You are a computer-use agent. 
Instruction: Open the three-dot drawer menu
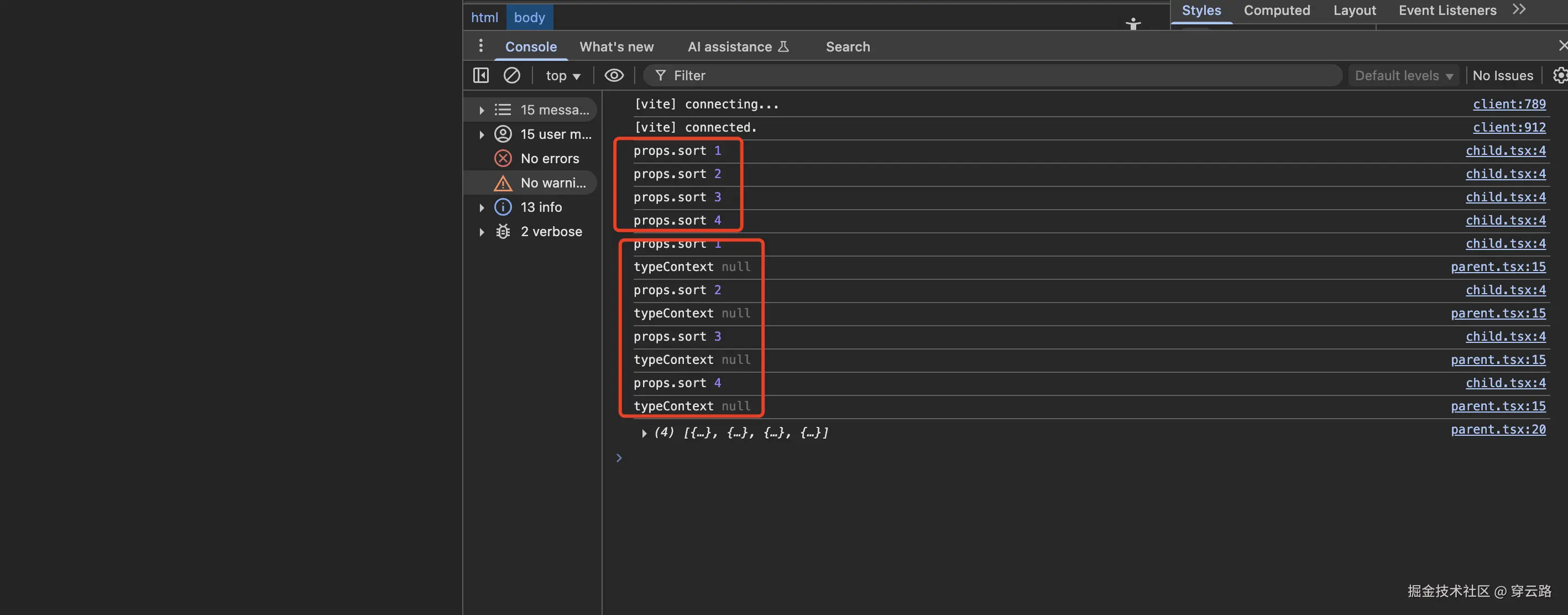pos(481,46)
